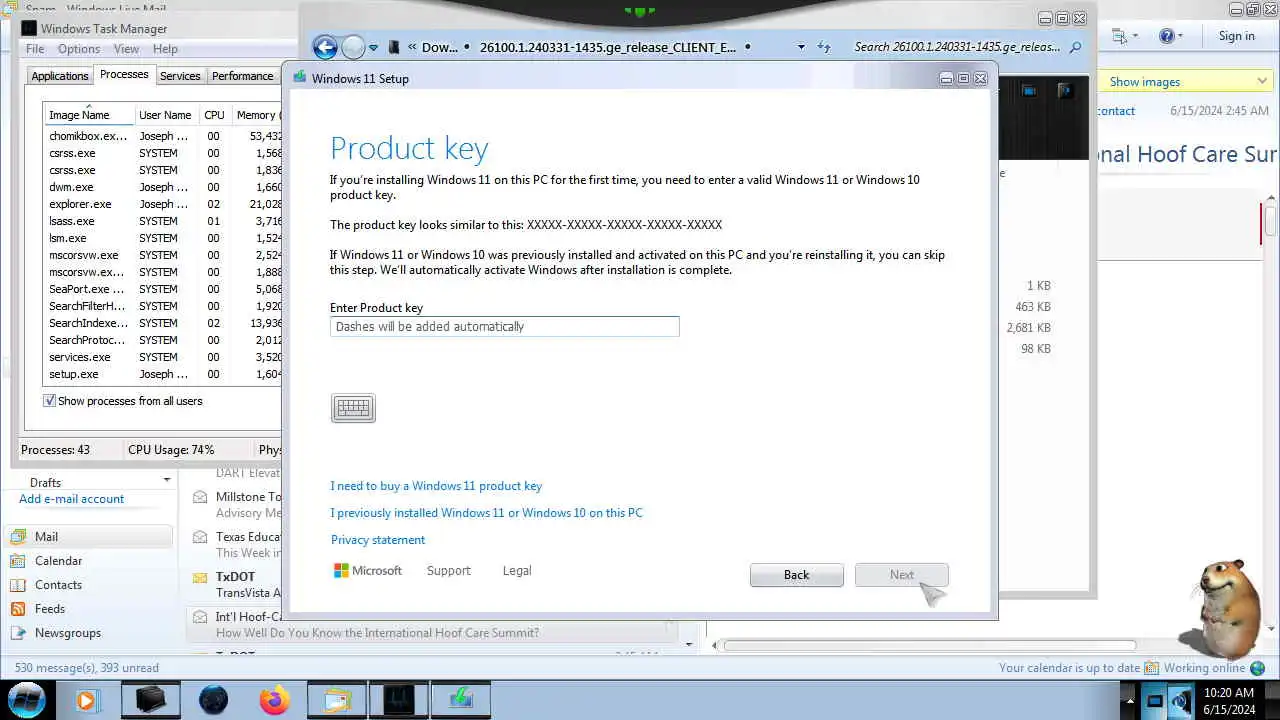Click the Microsoft logo in Setup footer

click(367, 571)
